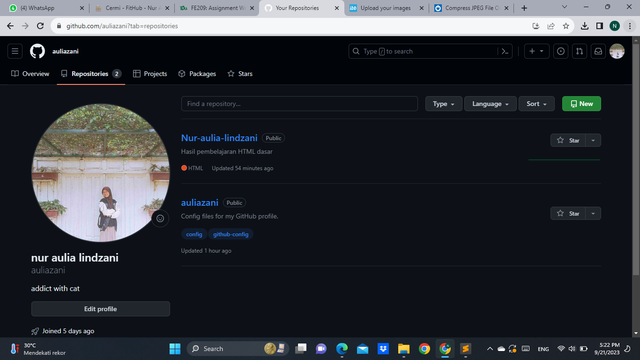Image resolution: width=640 pixels, height=360 pixels.
Task: Expand the Language filter dropdown
Action: pos(490,104)
